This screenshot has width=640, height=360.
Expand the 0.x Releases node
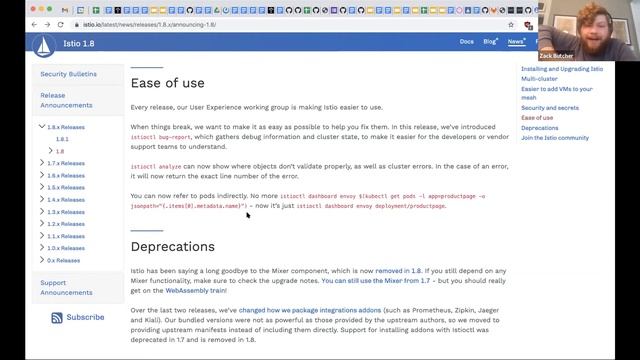42,259
